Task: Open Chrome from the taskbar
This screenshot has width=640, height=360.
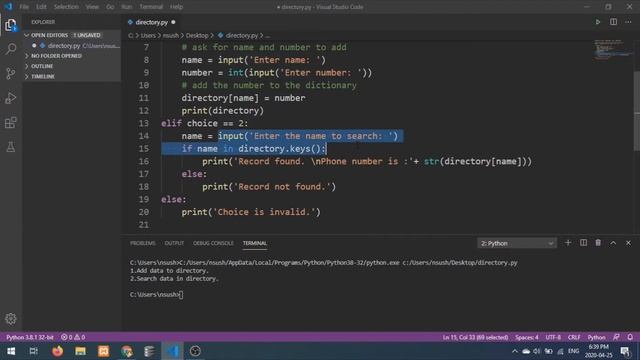Action: [127, 351]
